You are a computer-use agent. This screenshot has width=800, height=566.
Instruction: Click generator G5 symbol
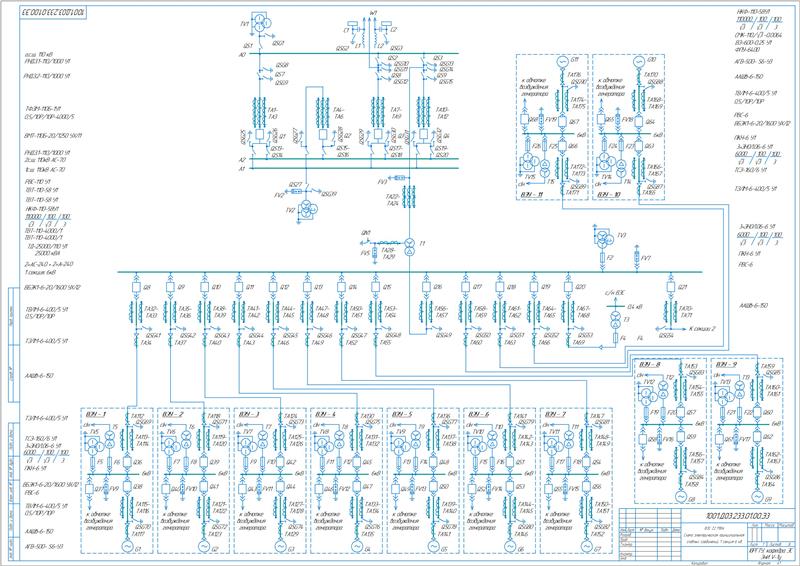[x=433, y=547]
